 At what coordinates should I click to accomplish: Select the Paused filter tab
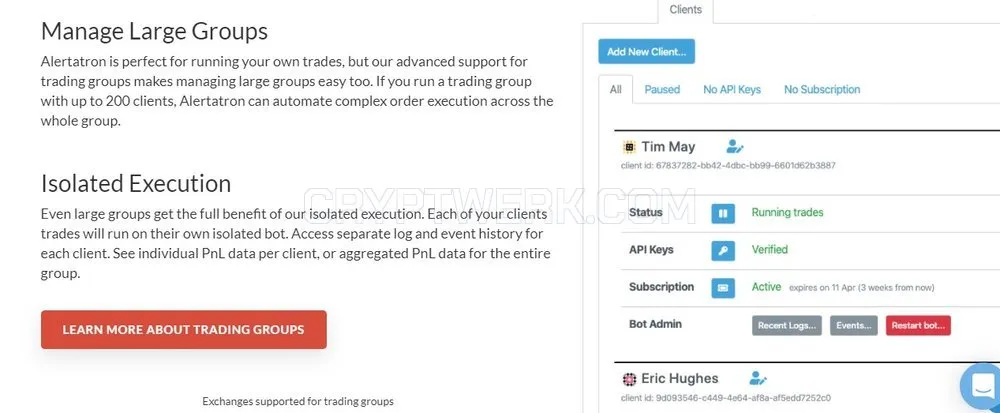click(662, 89)
